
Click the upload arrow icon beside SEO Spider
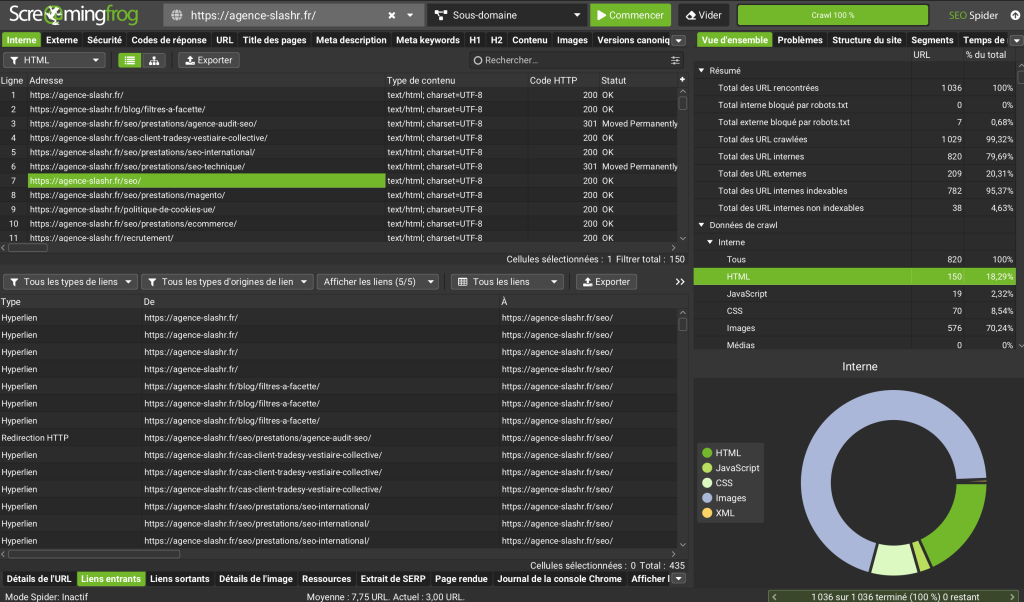(x=1015, y=16)
